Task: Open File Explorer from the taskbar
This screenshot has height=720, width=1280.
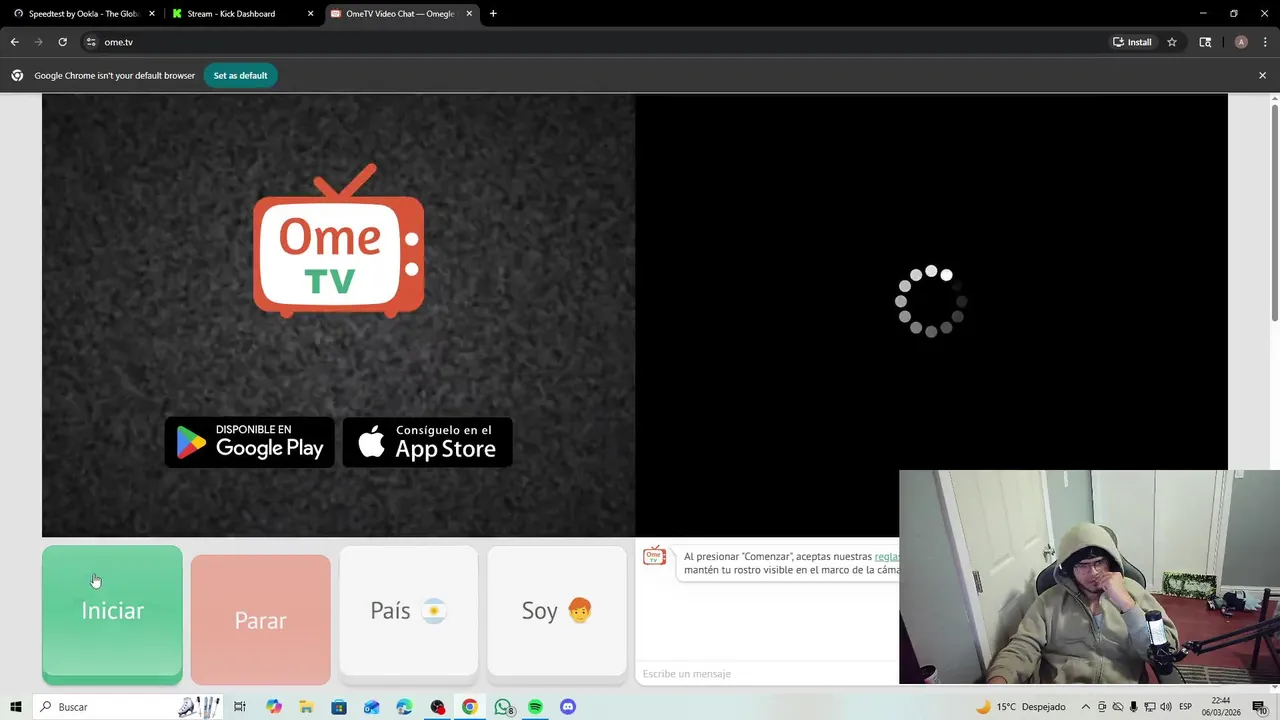Action: (306, 707)
